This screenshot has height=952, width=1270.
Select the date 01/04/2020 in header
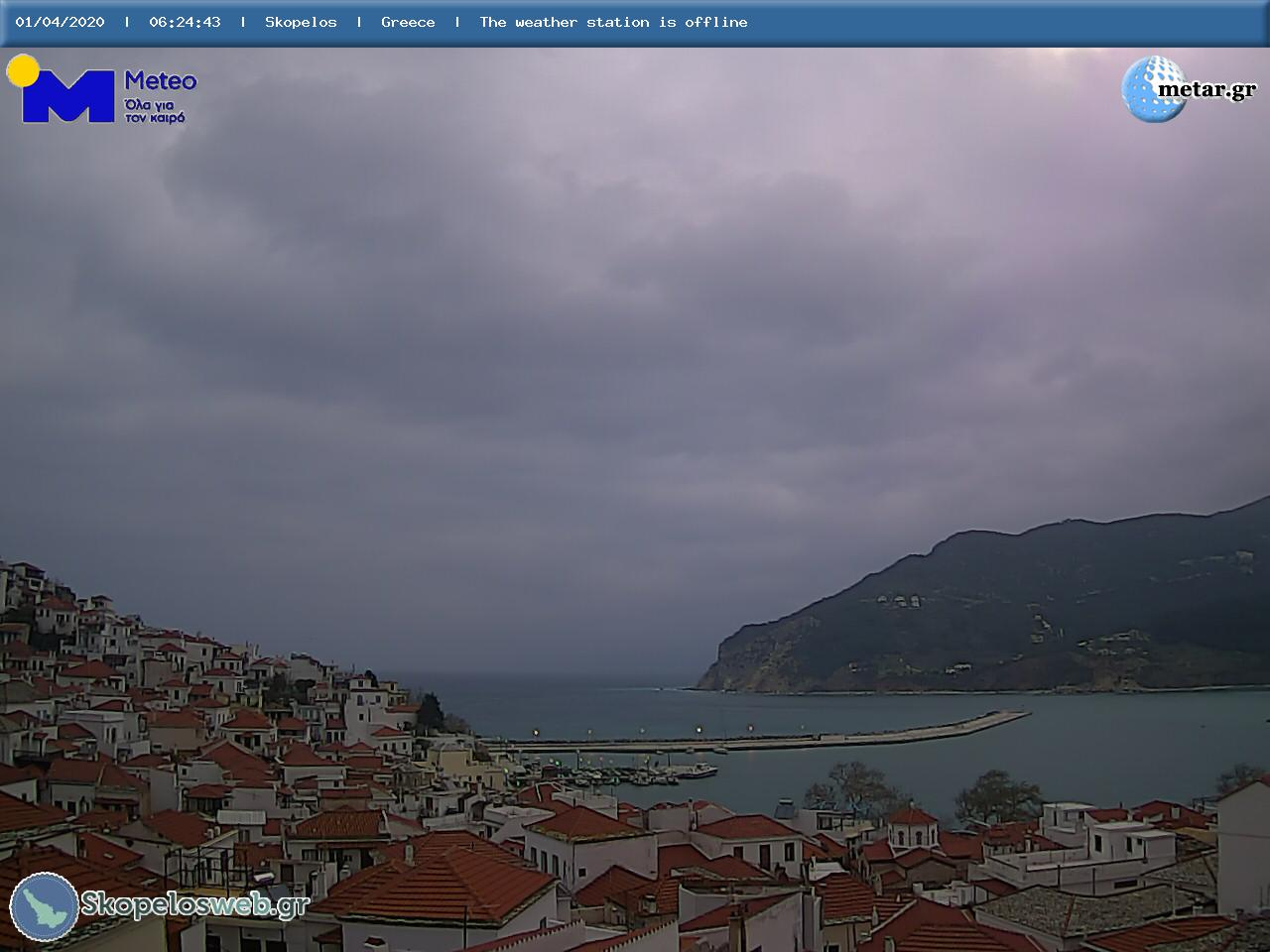point(60,22)
